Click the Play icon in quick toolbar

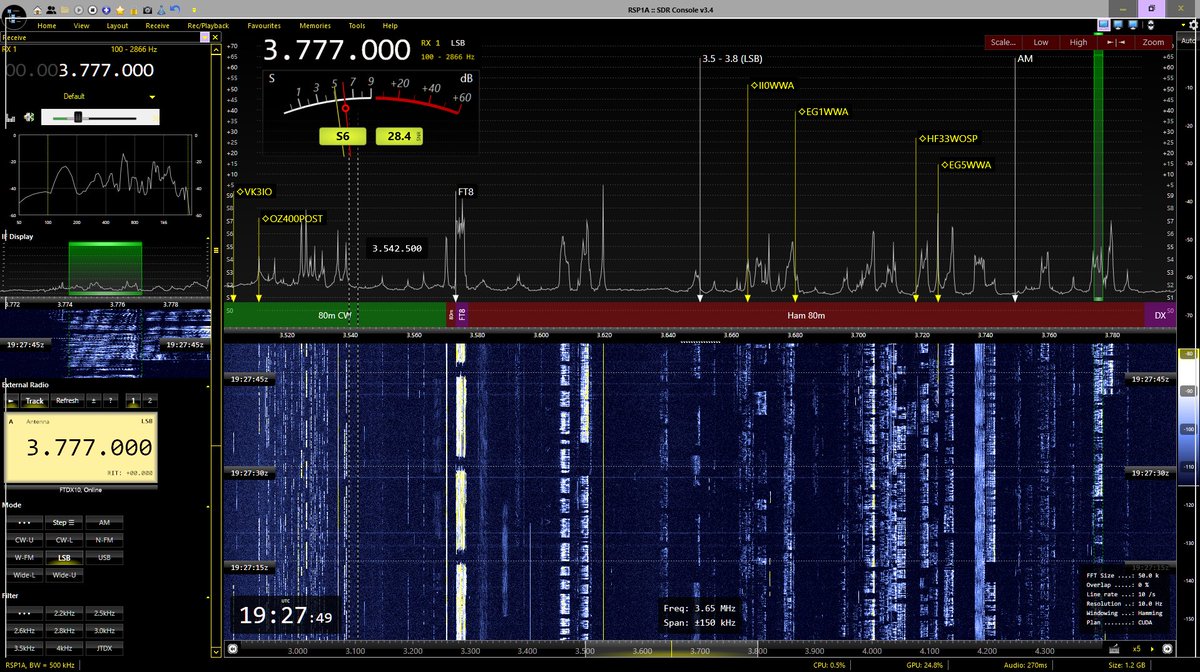pyautogui.click(x=79, y=9)
